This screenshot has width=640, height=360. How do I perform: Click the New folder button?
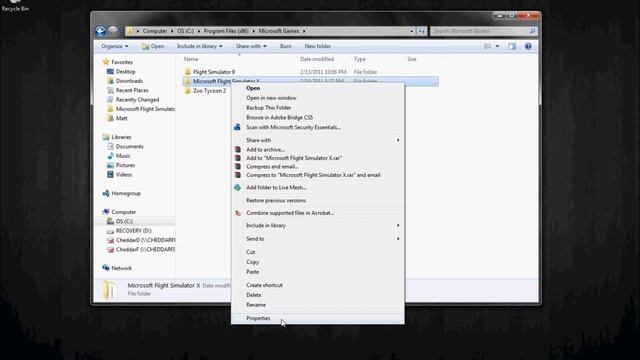point(318,46)
